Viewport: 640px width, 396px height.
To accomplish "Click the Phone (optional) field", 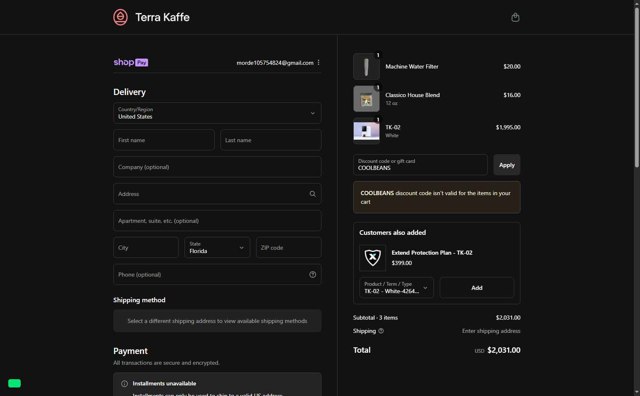I will [x=217, y=275].
